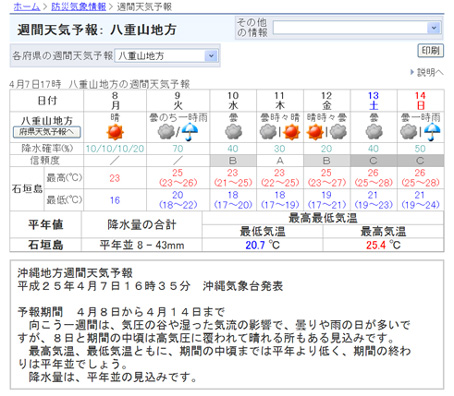Open the 防災気象情報 breadcrumb link
This screenshot has height=396, width=454.
point(78,6)
